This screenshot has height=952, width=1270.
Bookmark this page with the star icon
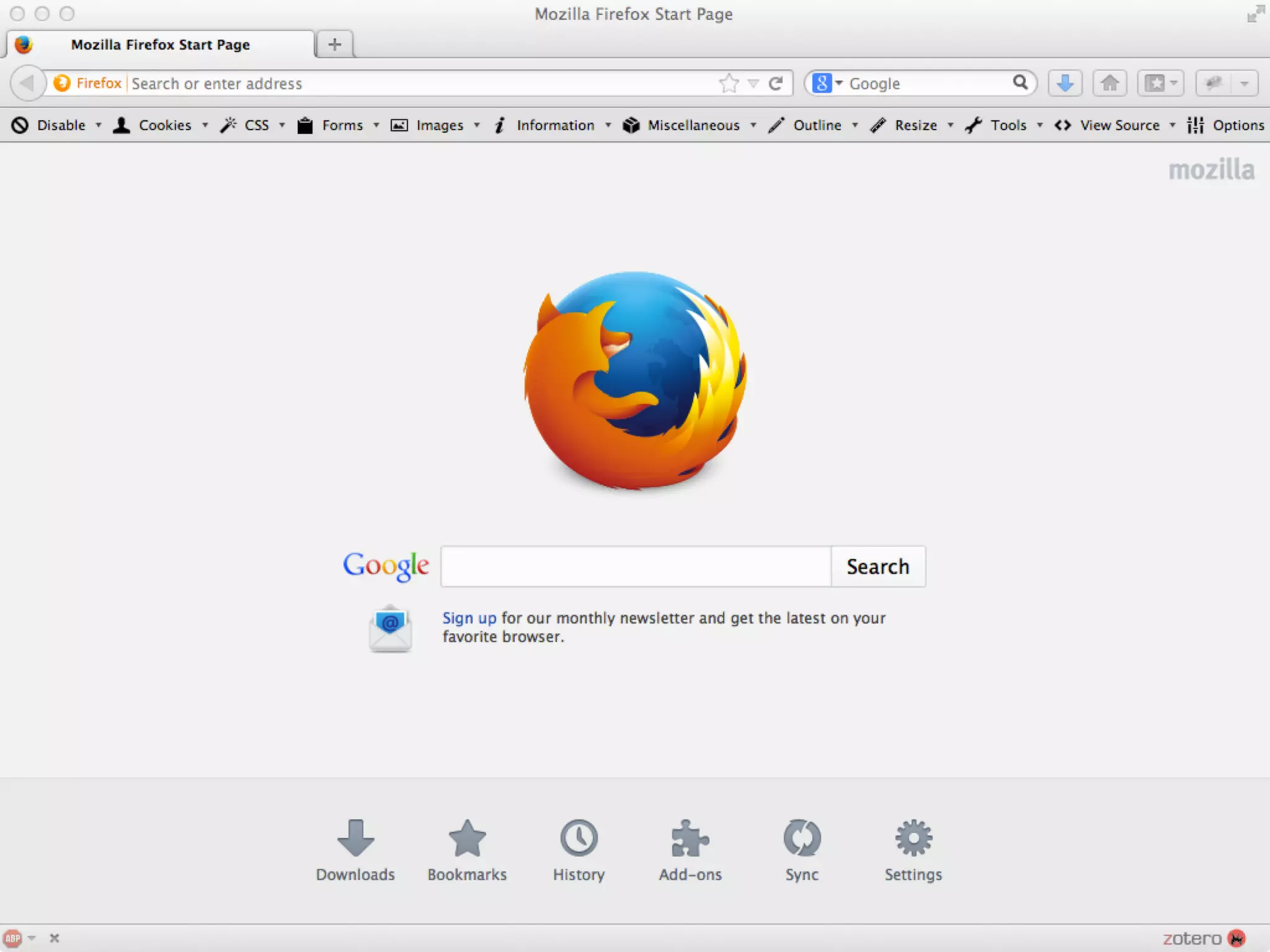[729, 83]
